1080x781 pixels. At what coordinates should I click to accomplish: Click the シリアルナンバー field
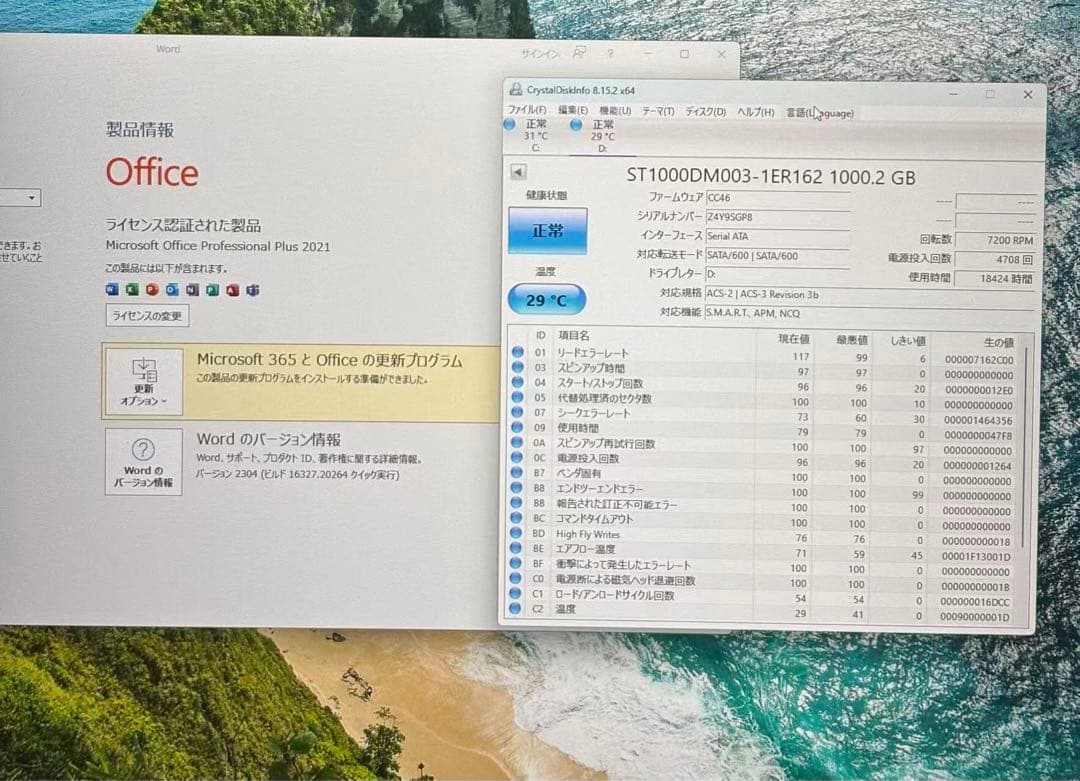[x=777, y=218]
